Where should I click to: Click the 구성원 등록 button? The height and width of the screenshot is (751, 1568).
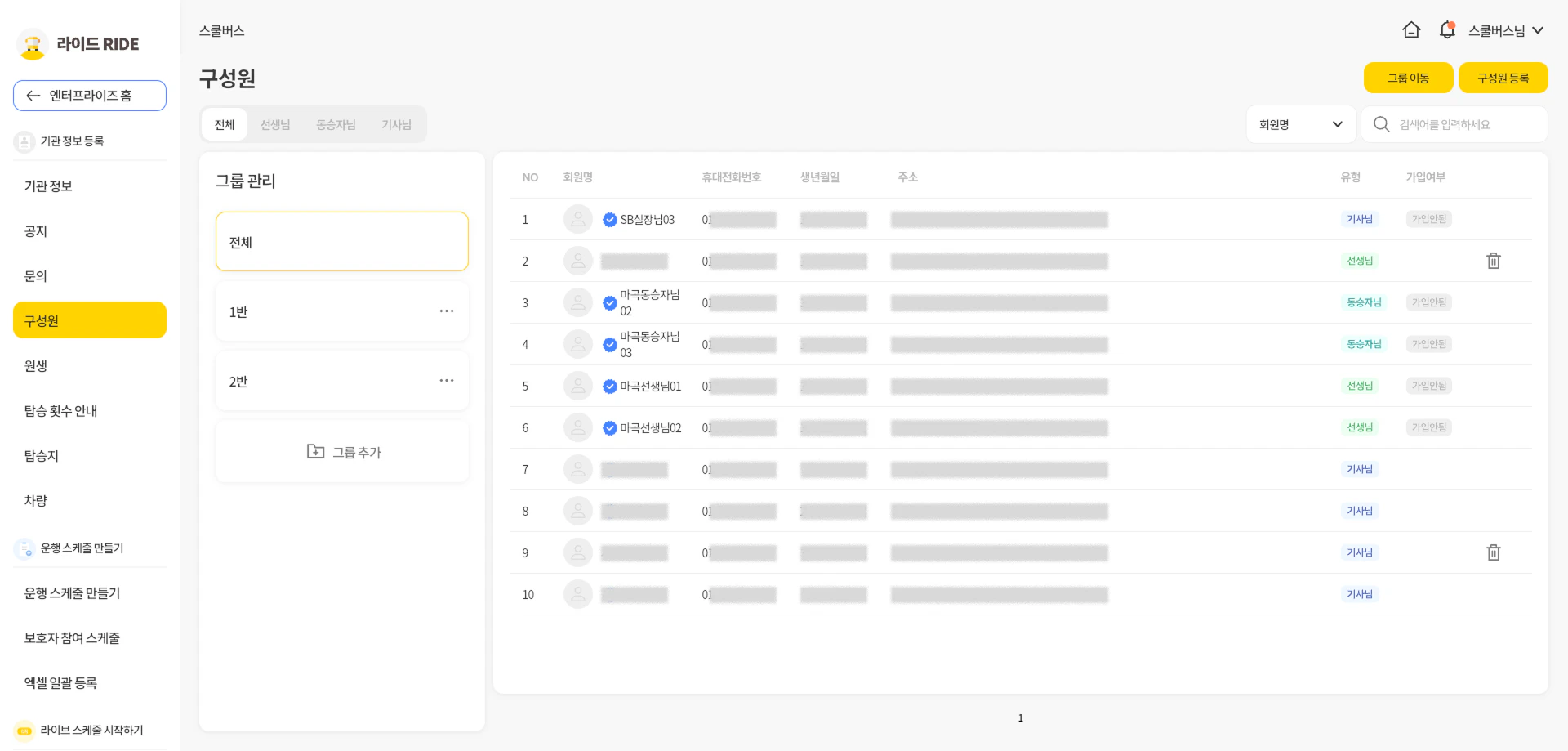coord(1503,78)
